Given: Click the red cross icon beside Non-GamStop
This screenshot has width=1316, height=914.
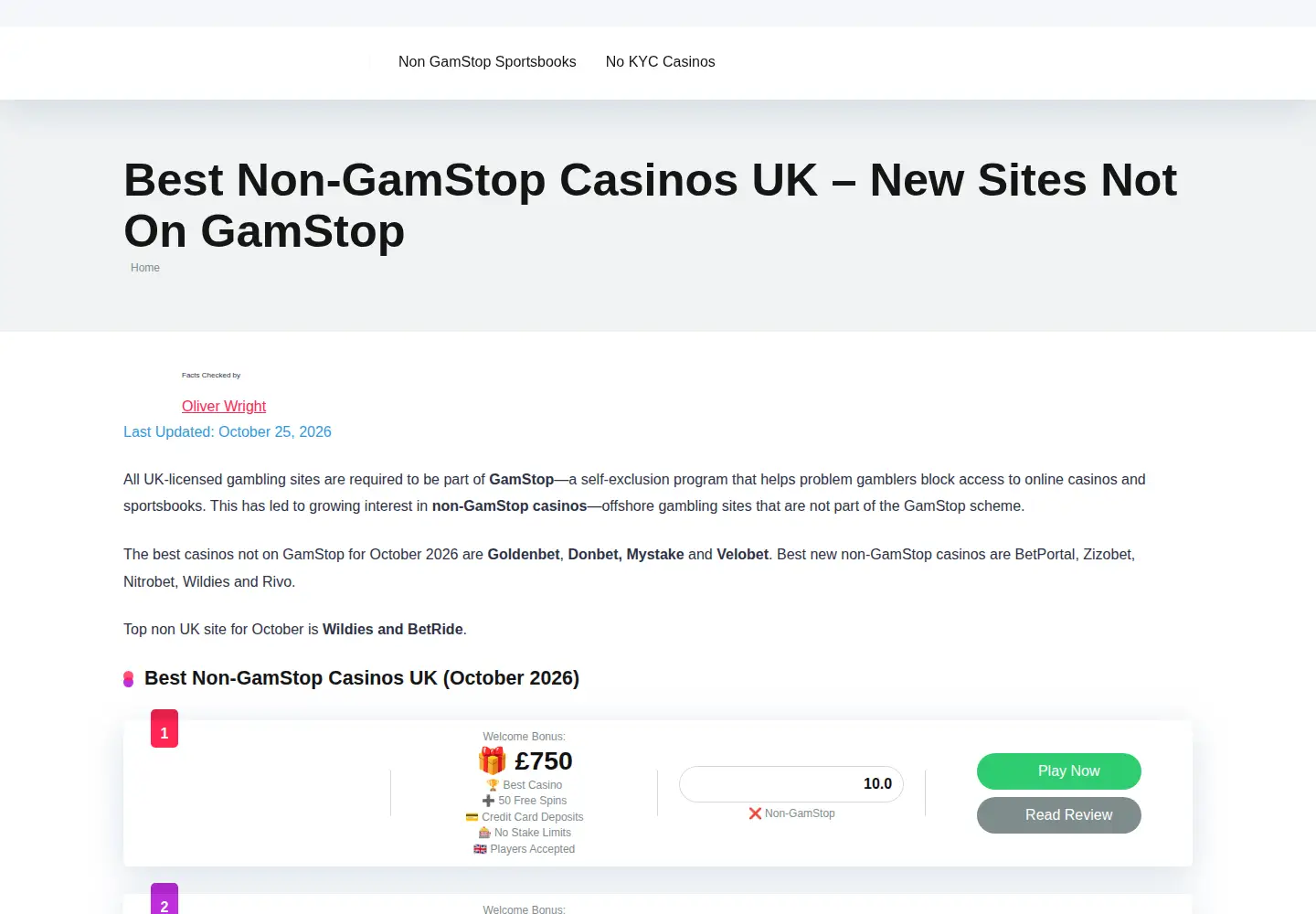Looking at the screenshot, I should pyautogui.click(x=755, y=813).
